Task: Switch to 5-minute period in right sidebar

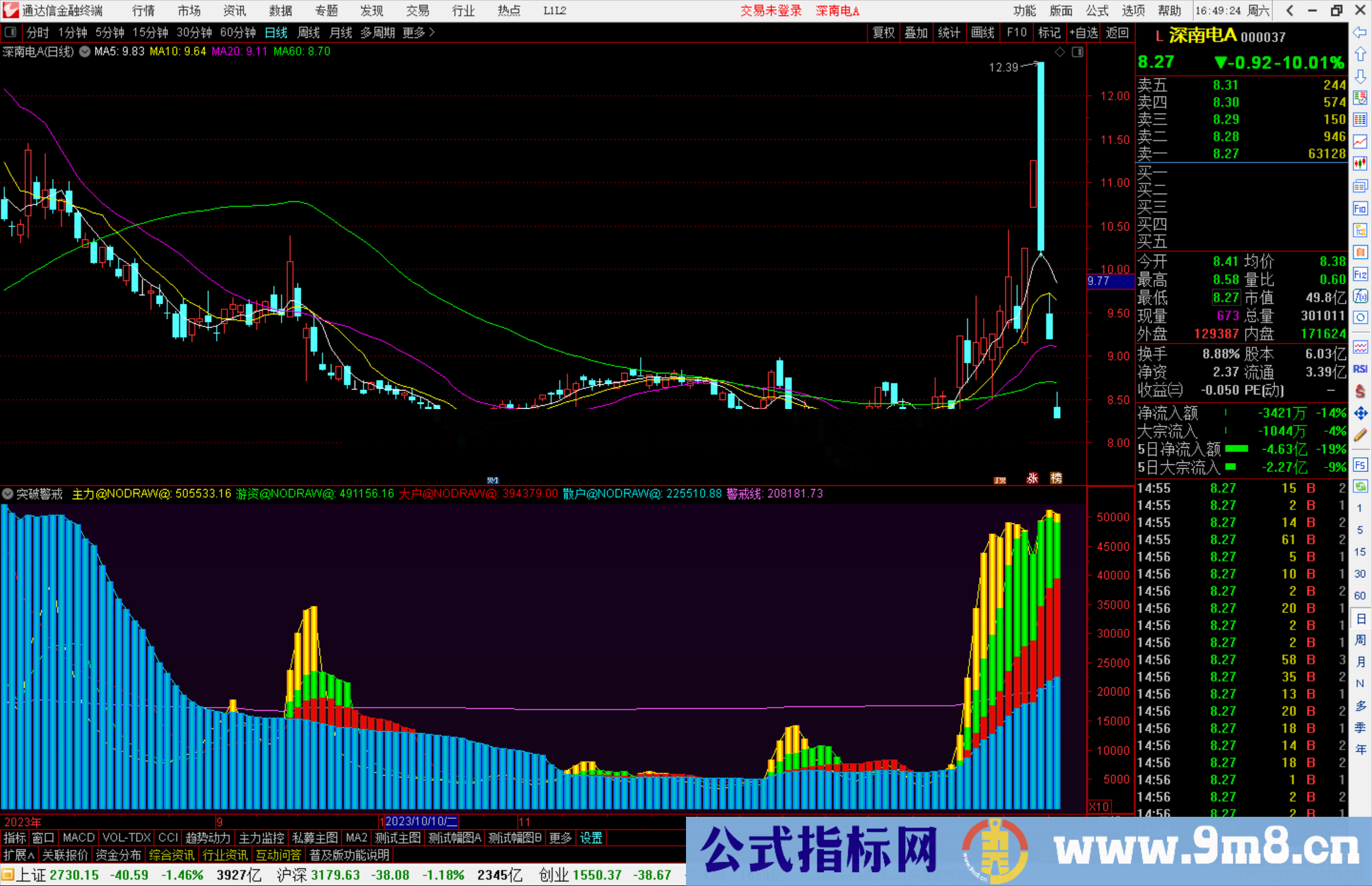Action: point(1360,530)
